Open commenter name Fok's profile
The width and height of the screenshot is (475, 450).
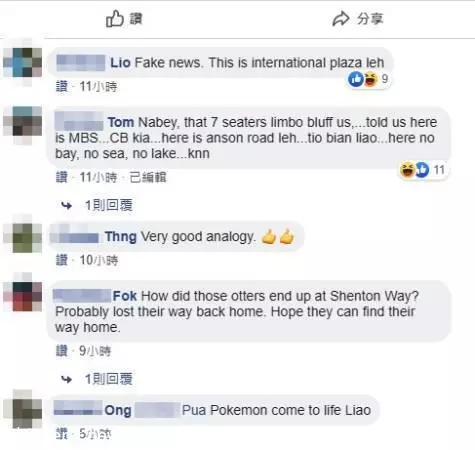(x=125, y=296)
